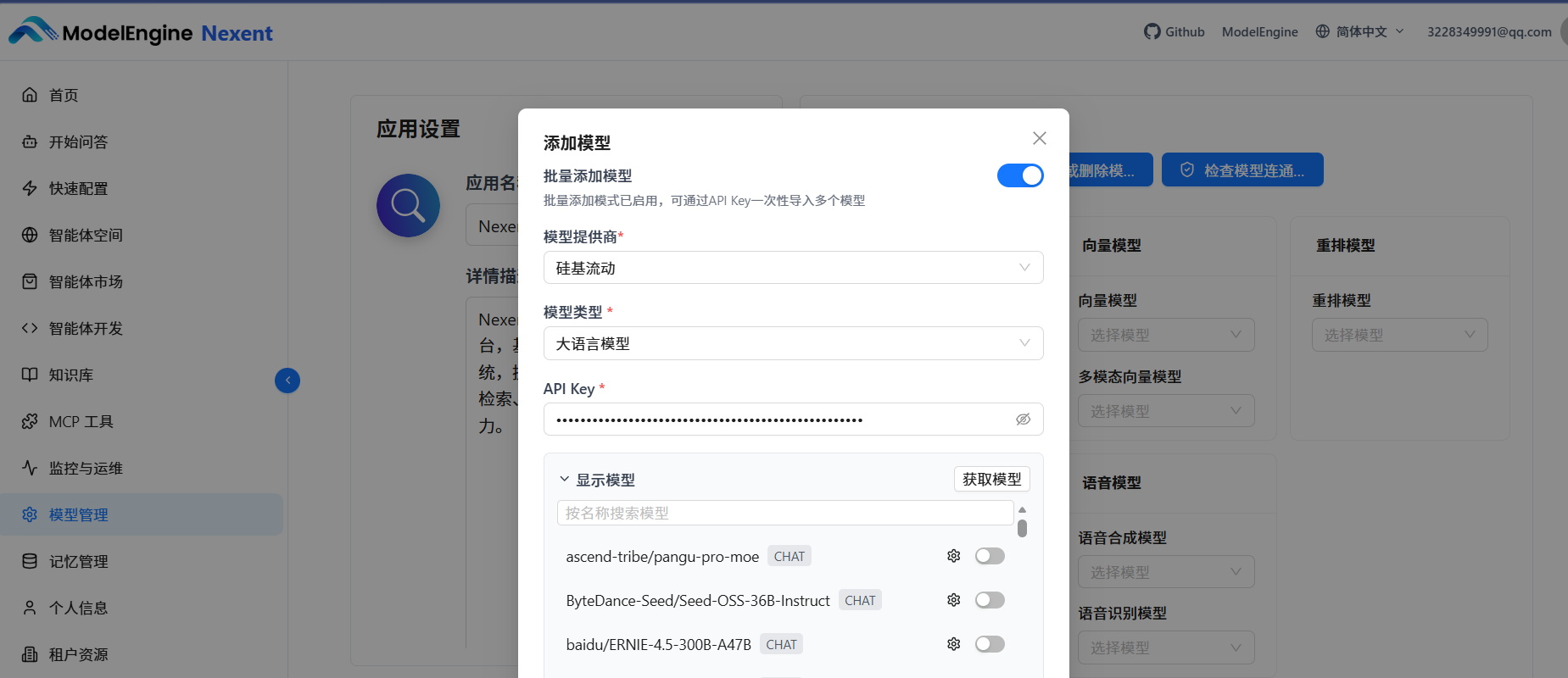The image size is (1568, 678).
Task: Open 开始问答 in the sidebar
Action: pos(142,142)
